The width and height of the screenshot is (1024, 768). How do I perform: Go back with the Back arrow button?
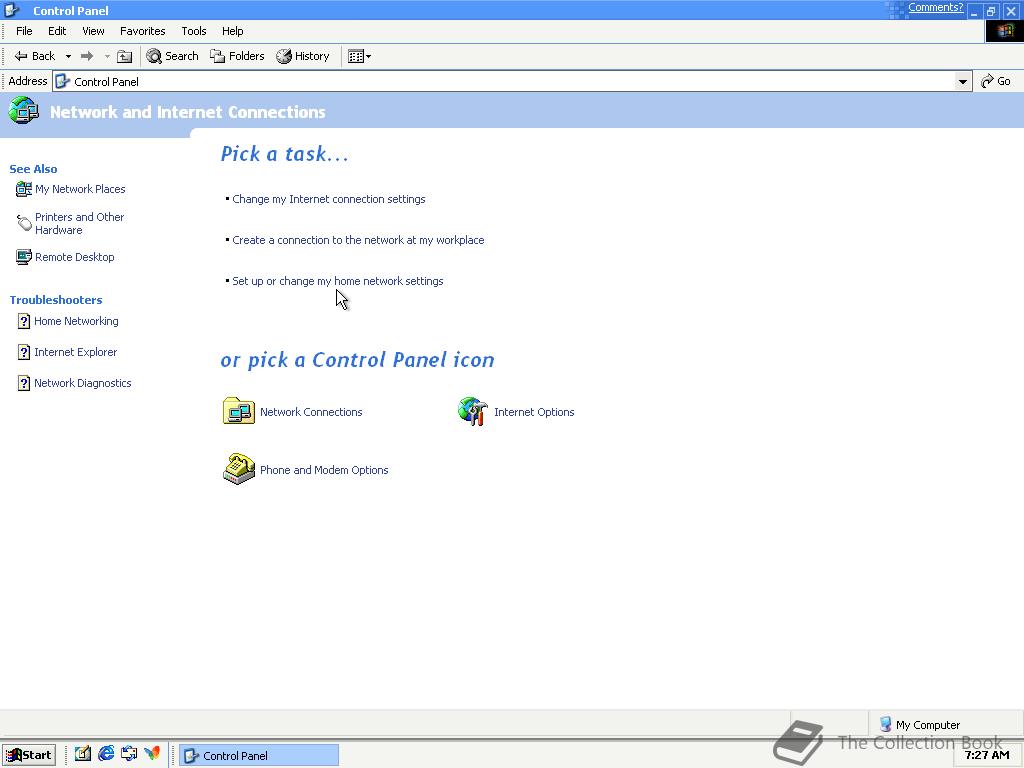(35, 56)
